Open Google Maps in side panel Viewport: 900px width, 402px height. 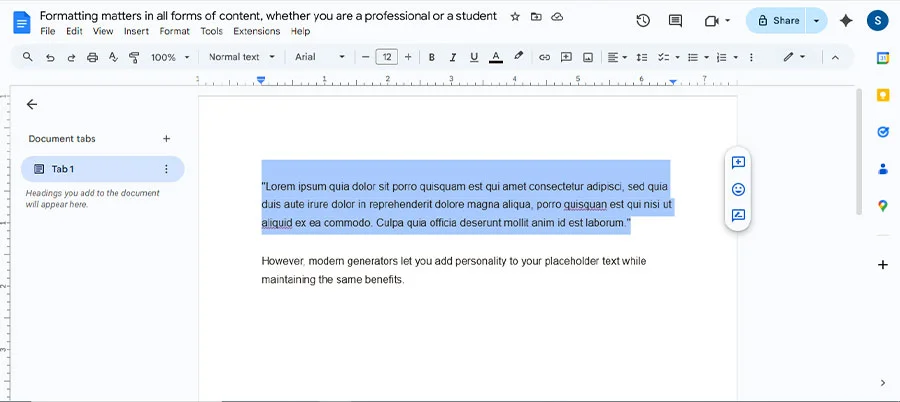click(x=883, y=206)
